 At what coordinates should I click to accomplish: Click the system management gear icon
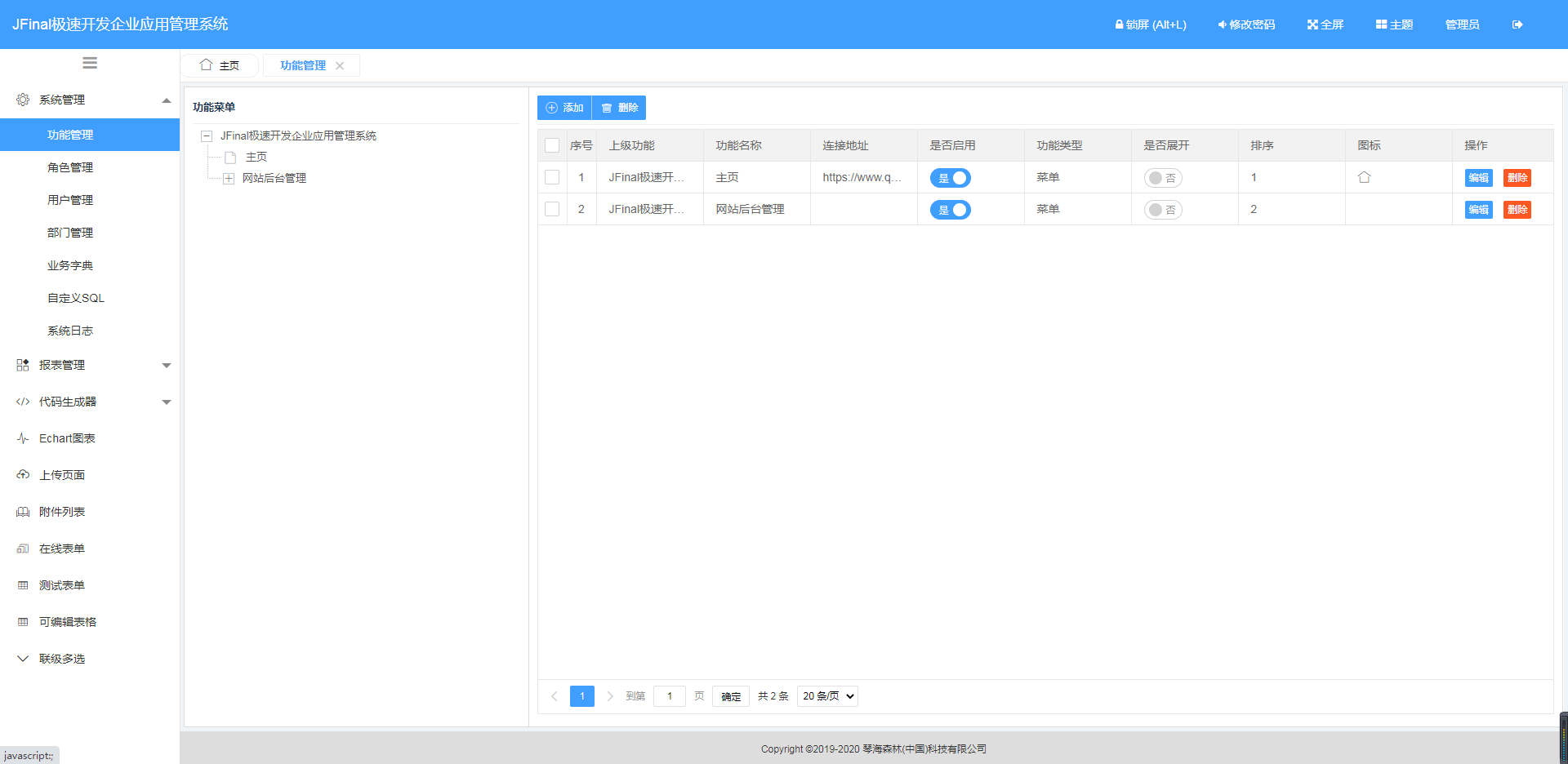23,100
